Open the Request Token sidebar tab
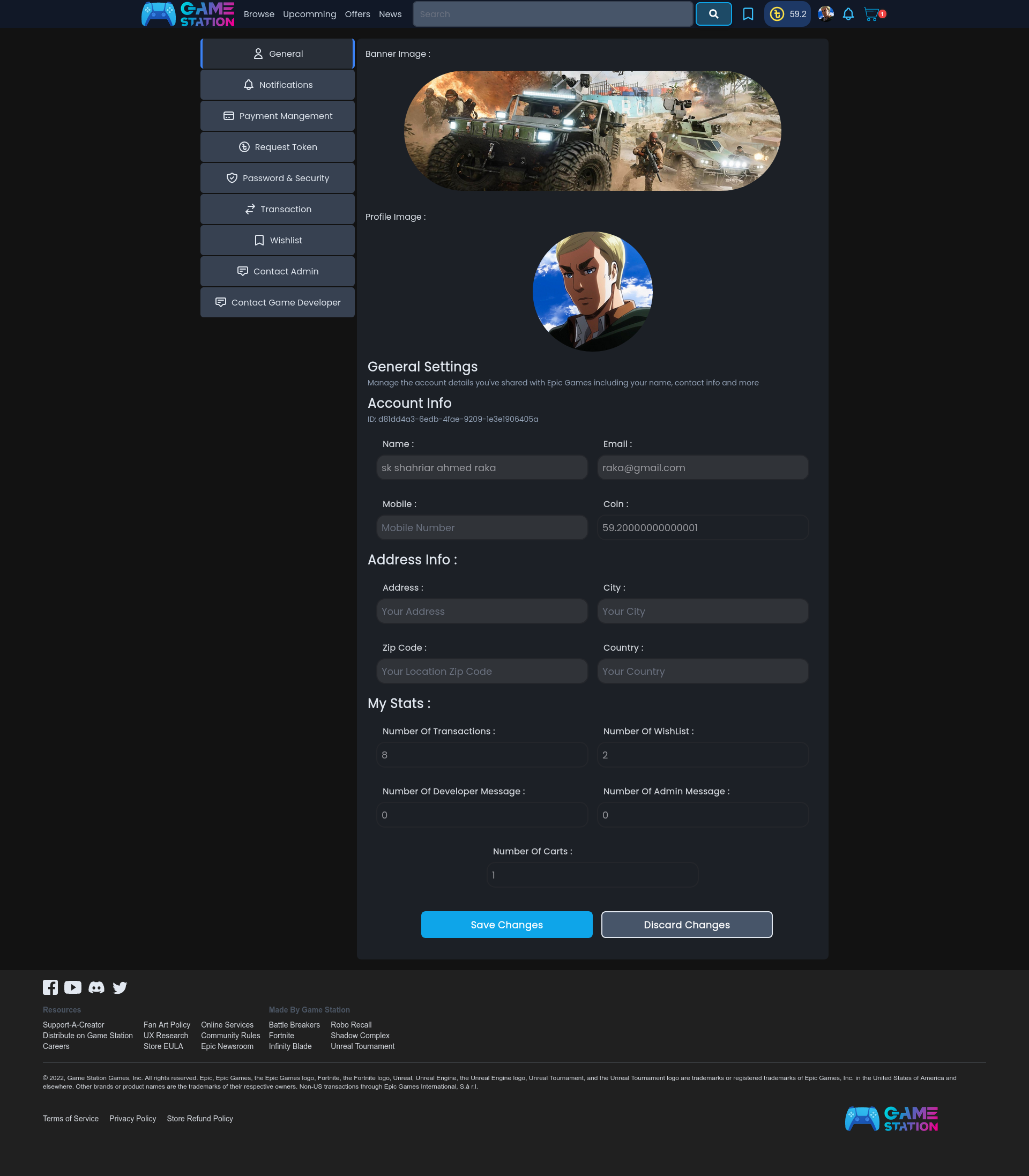This screenshot has height=1176, width=1029. click(278, 147)
